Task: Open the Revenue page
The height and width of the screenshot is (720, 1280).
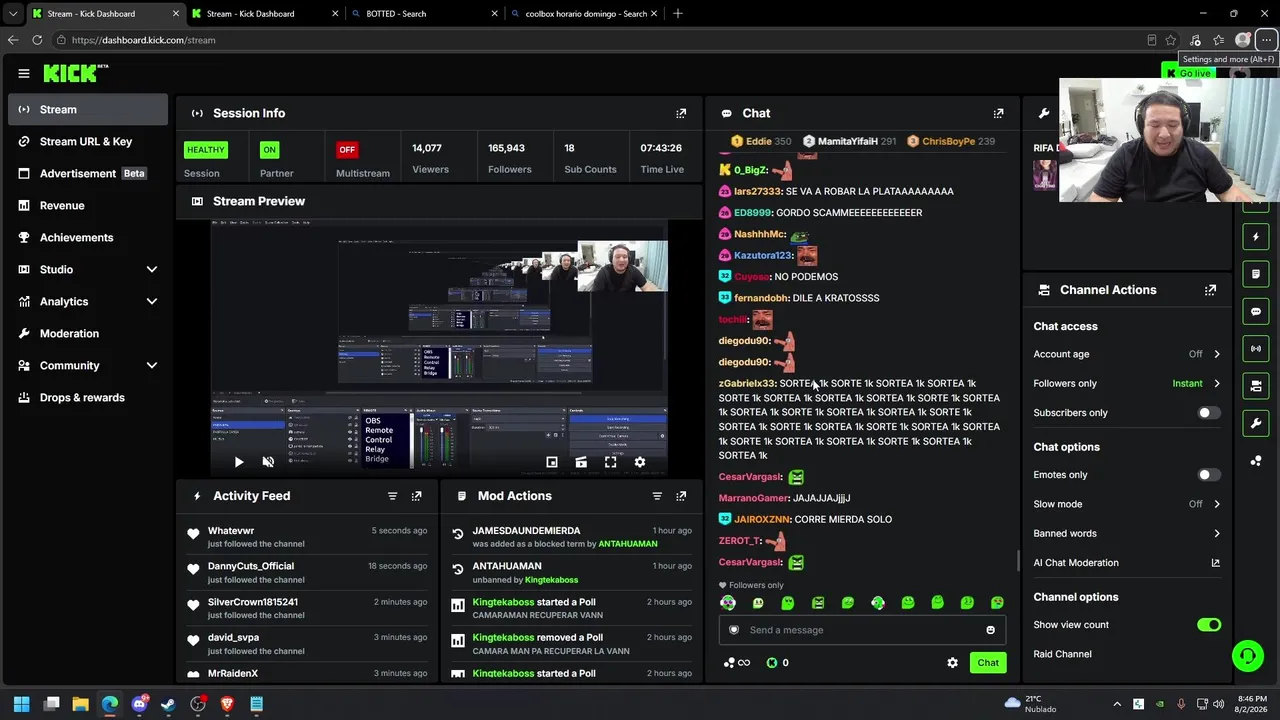Action: click(x=88, y=205)
